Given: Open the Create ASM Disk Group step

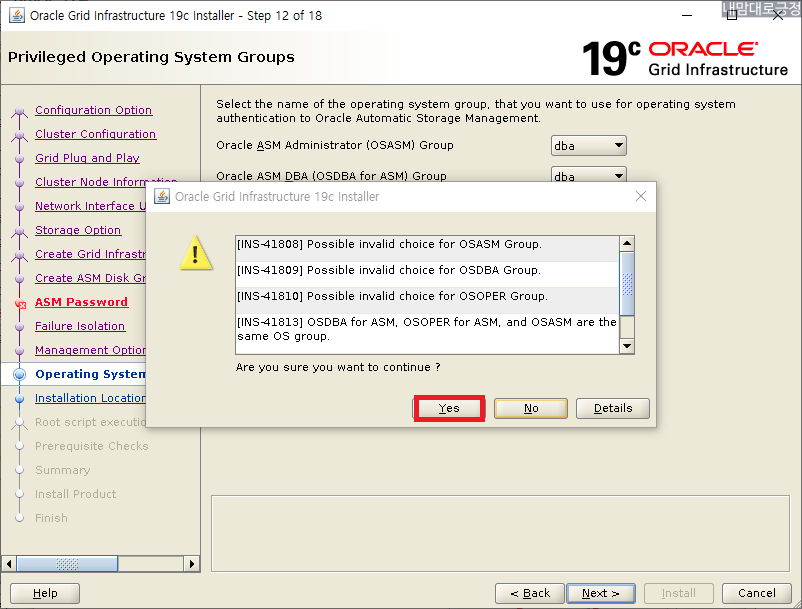Looking at the screenshot, I should click(x=91, y=278).
